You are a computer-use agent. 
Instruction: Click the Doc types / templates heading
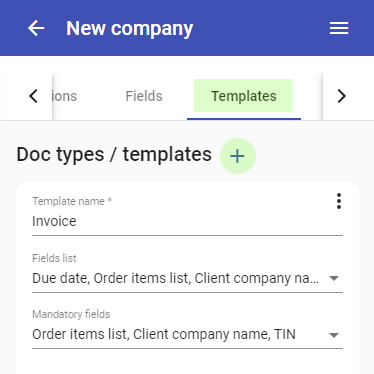(114, 154)
